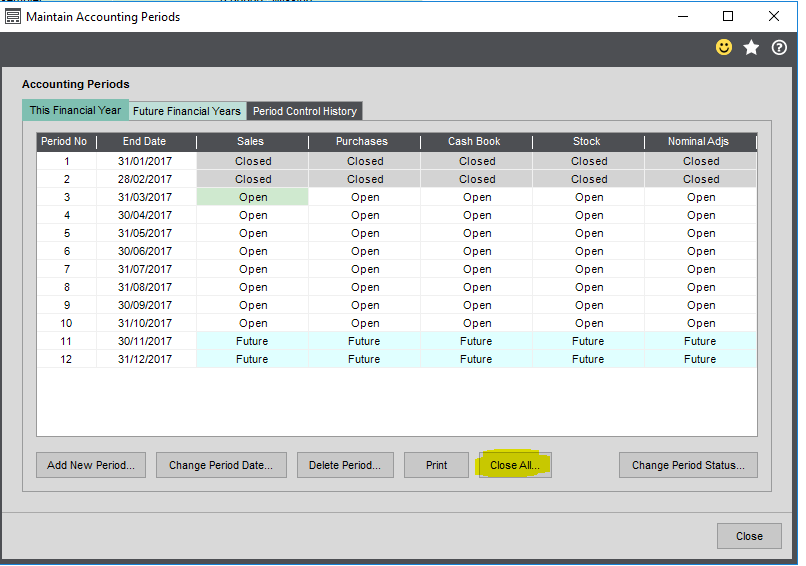Select the highlighted Open Sales cell for period 3

pyautogui.click(x=252, y=197)
